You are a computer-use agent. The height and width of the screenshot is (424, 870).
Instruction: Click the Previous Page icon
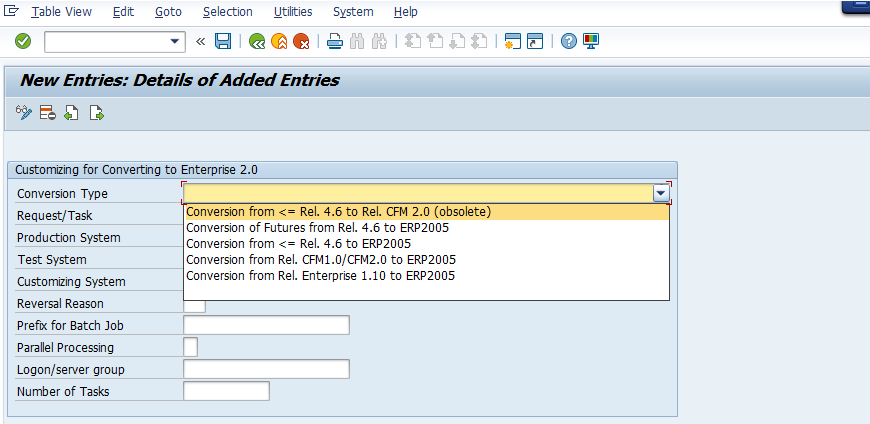pyautogui.click(x=435, y=41)
